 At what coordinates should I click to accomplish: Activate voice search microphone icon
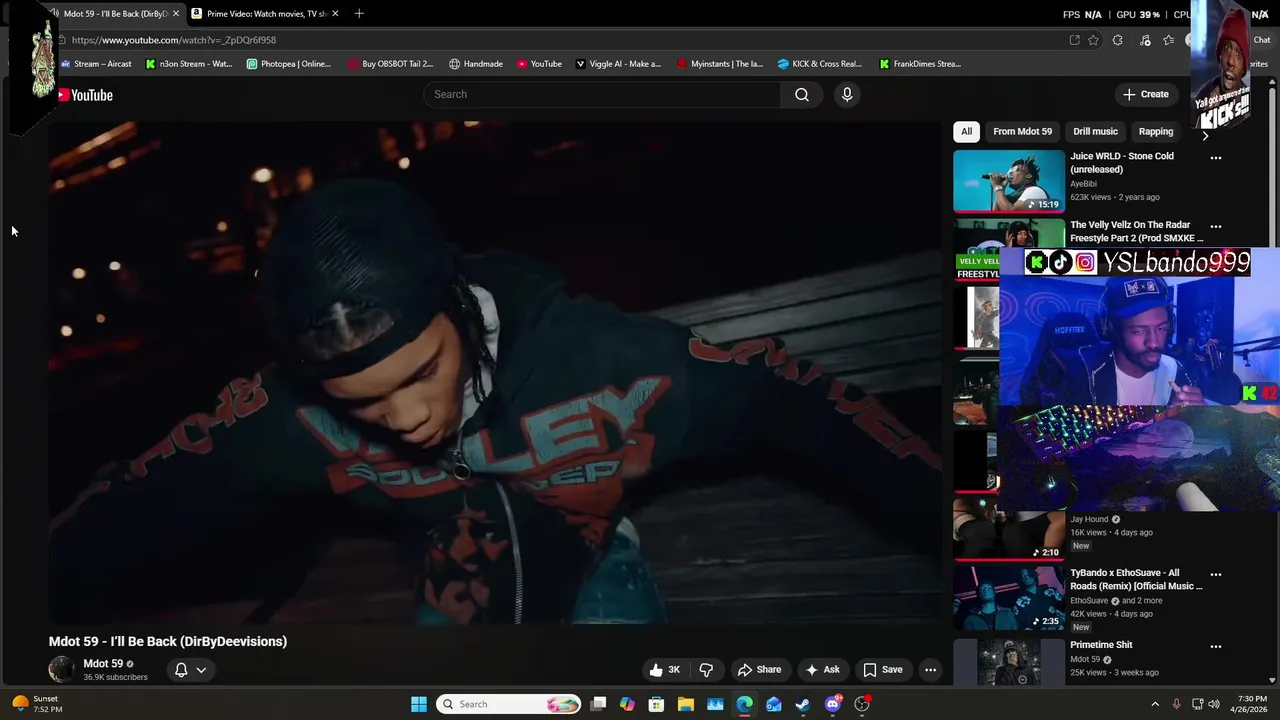pyautogui.click(x=847, y=94)
